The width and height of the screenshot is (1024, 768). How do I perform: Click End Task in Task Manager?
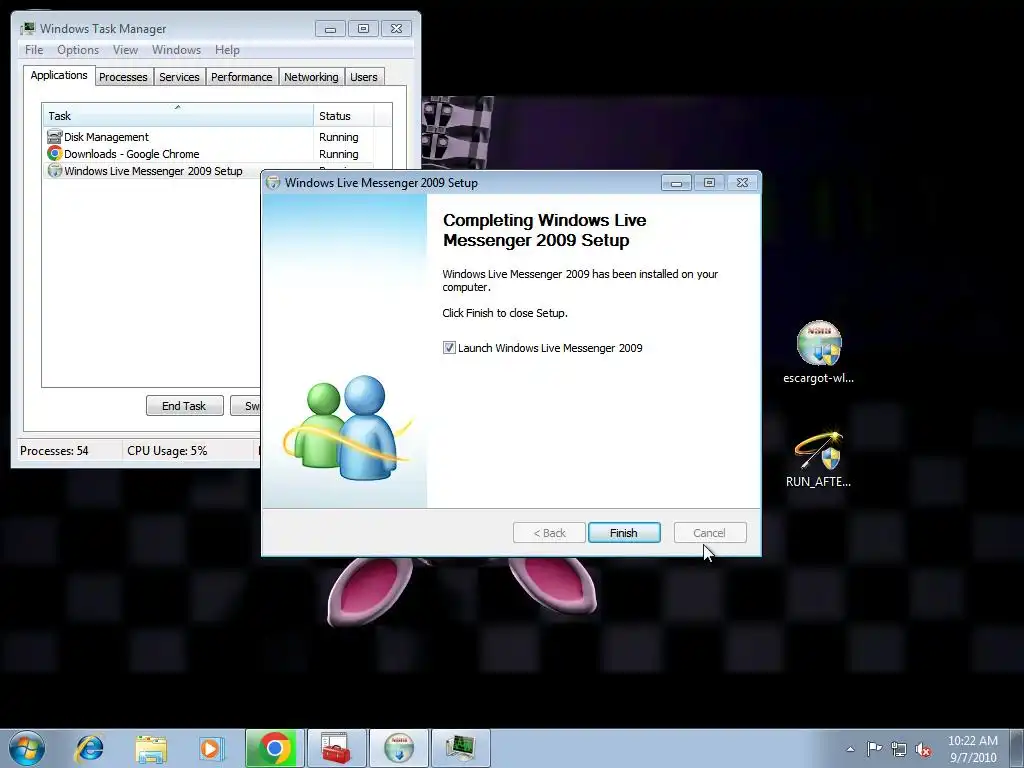tap(184, 406)
